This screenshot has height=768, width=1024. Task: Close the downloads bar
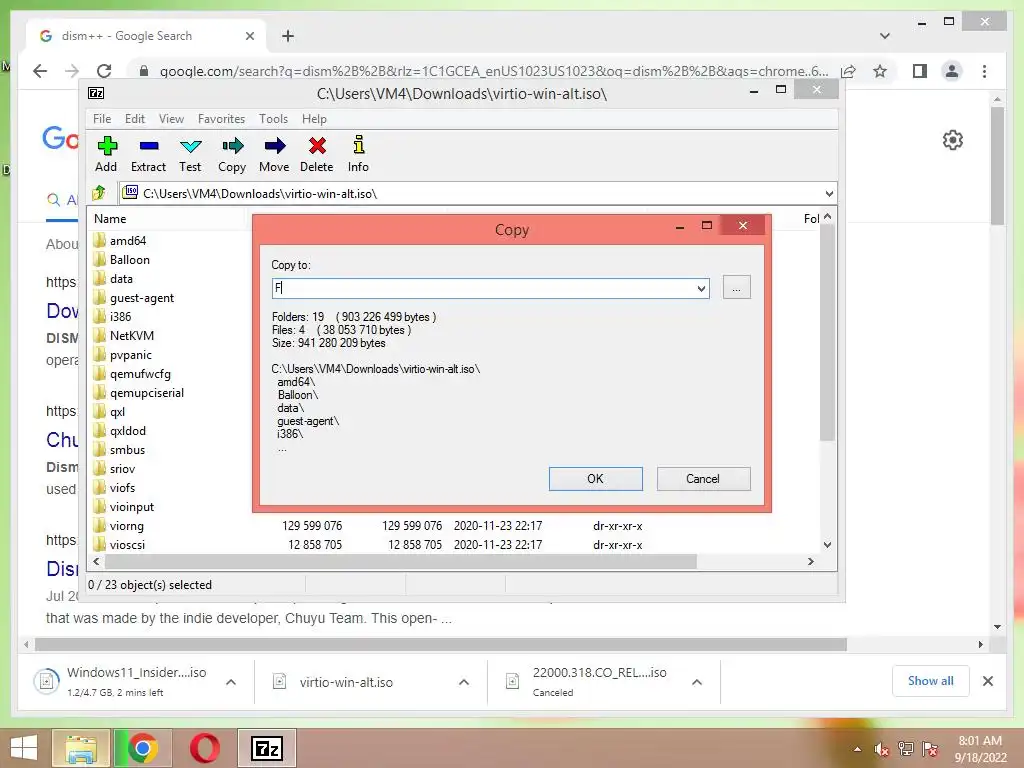(987, 681)
